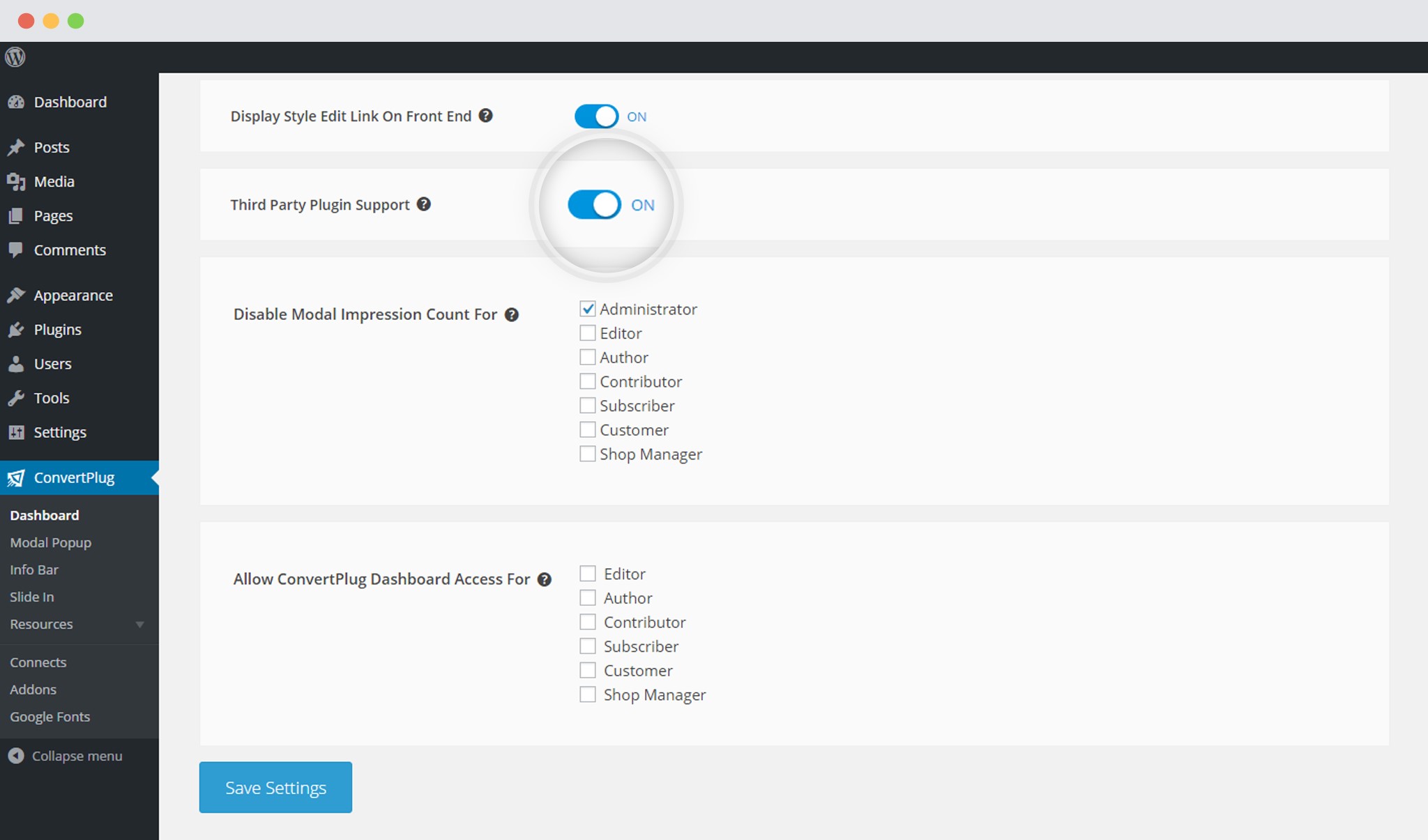1428x840 pixels.
Task: Click the WordPress logo icon
Action: (17, 57)
